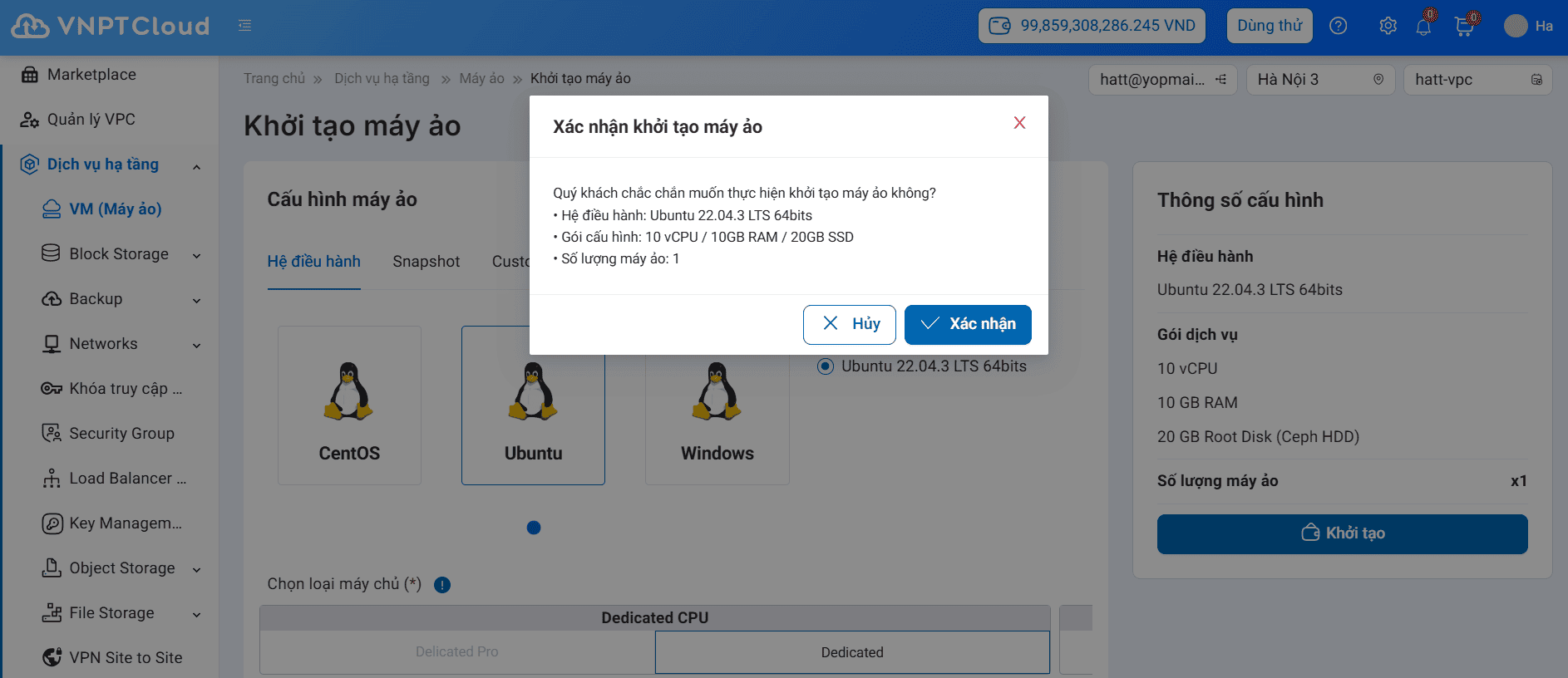Click the notification bell icon
The image size is (1568, 678).
[x=1423, y=27]
